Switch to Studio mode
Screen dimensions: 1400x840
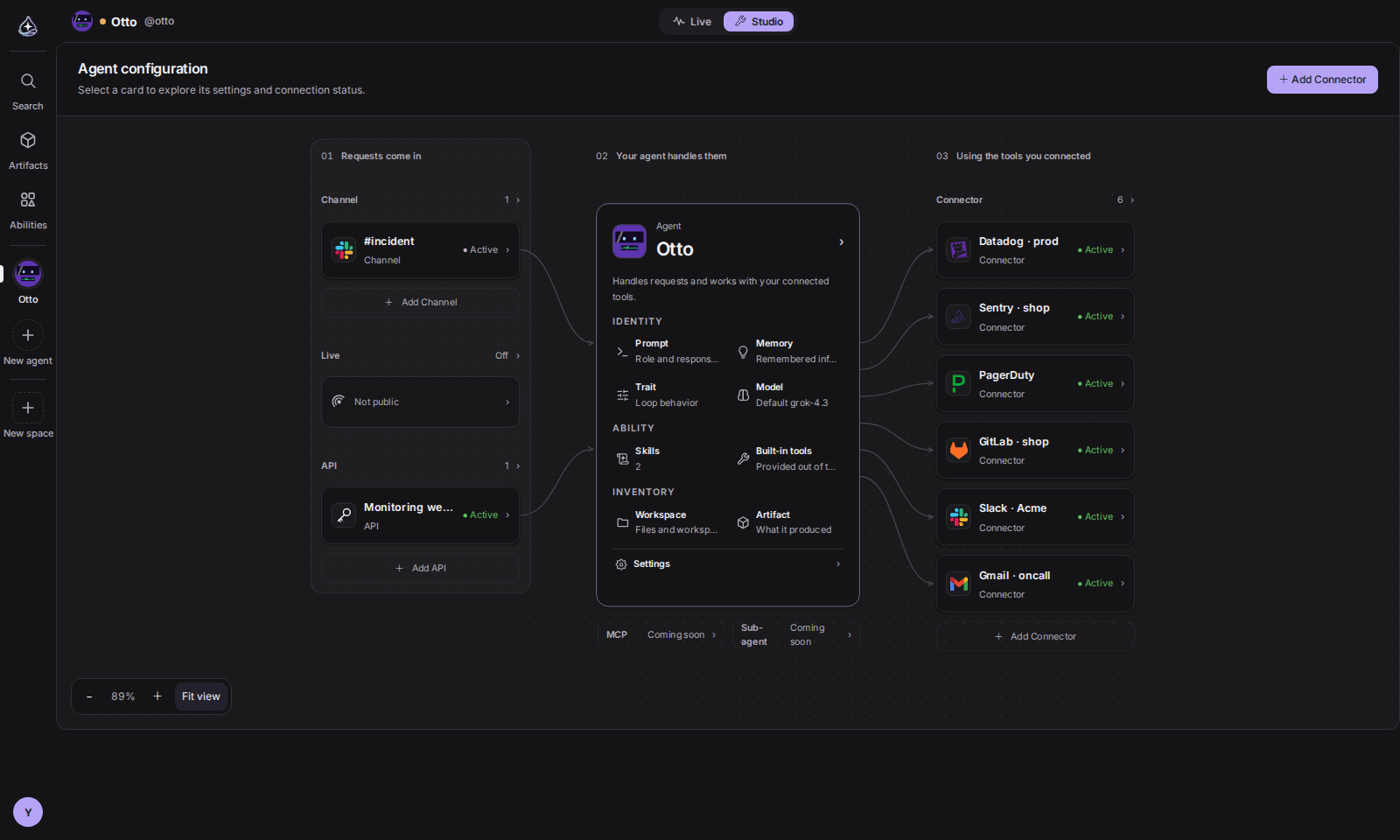759,21
